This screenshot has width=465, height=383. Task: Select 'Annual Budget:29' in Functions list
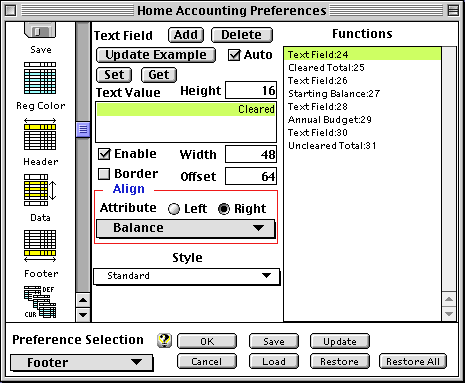pyautogui.click(x=363, y=119)
